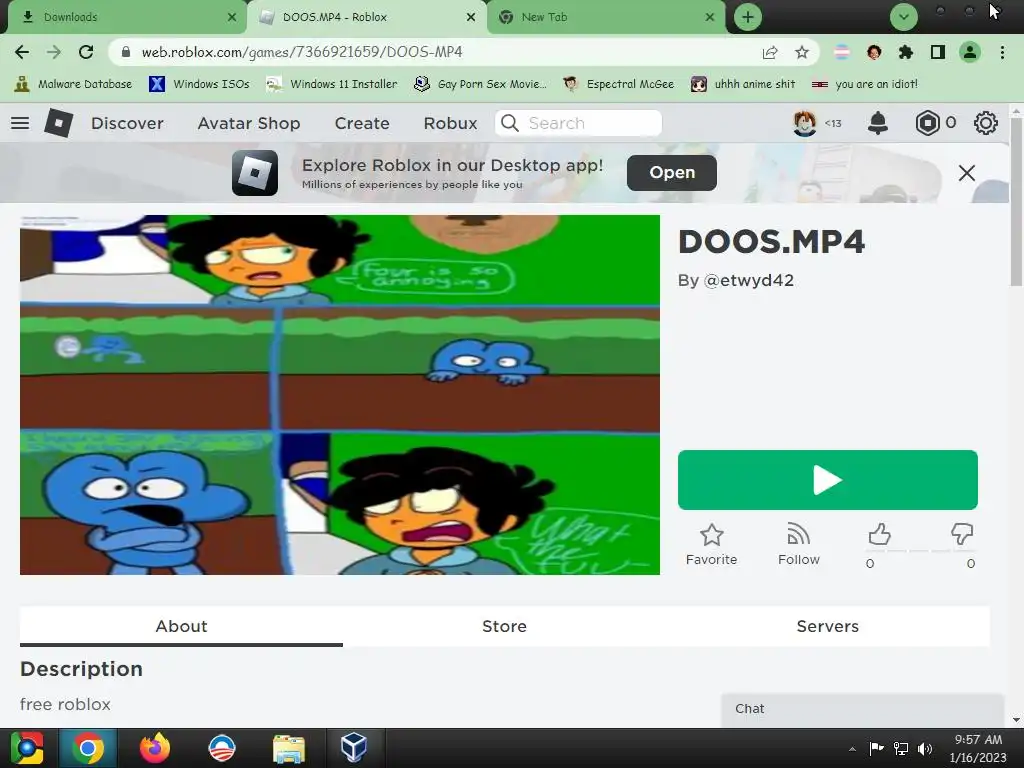This screenshot has width=1024, height=768.
Task: Open the 'you are an idiot!' bookmark
Action: (x=865, y=84)
